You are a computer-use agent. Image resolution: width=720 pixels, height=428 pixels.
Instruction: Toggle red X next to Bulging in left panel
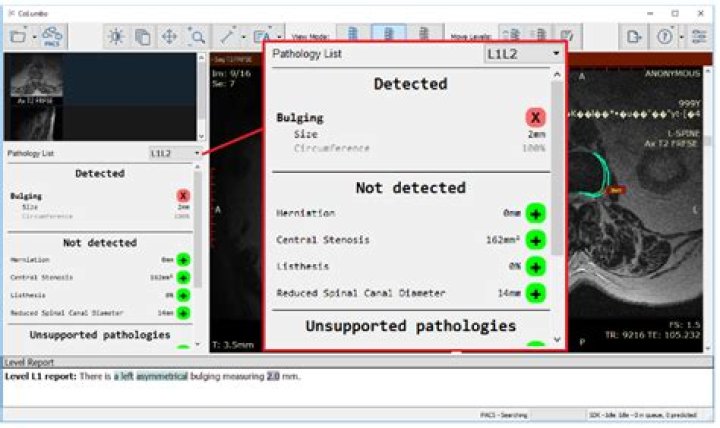(x=183, y=196)
